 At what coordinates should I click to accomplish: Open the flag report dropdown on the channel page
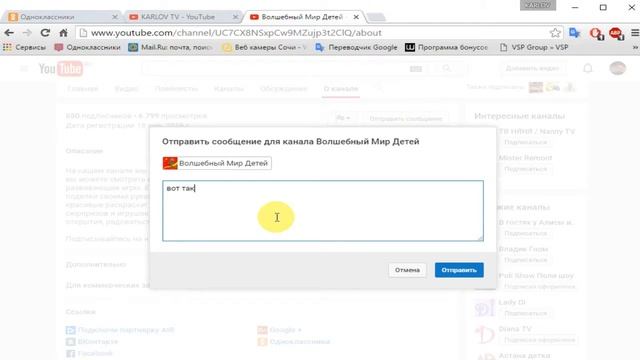click(x=343, y=118)
